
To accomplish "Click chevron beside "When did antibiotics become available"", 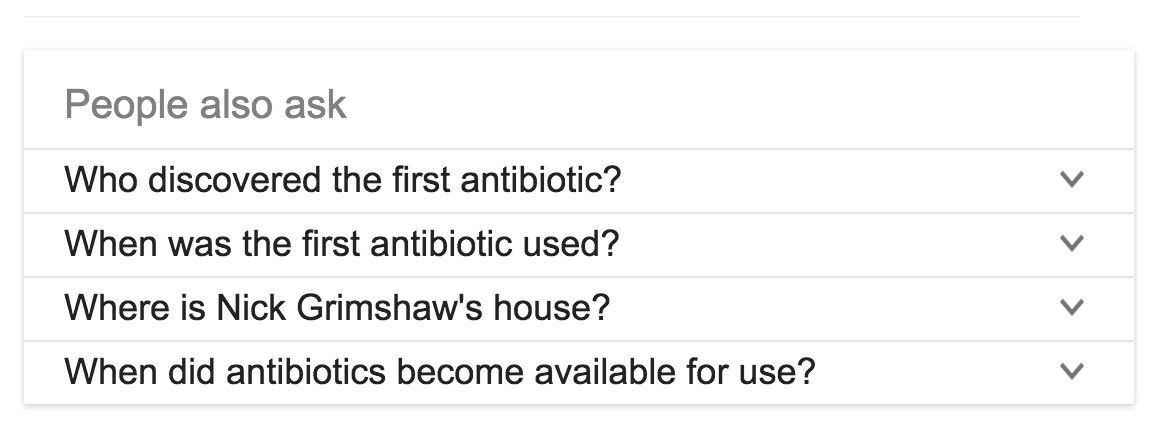I will [x=1071, y=372].
